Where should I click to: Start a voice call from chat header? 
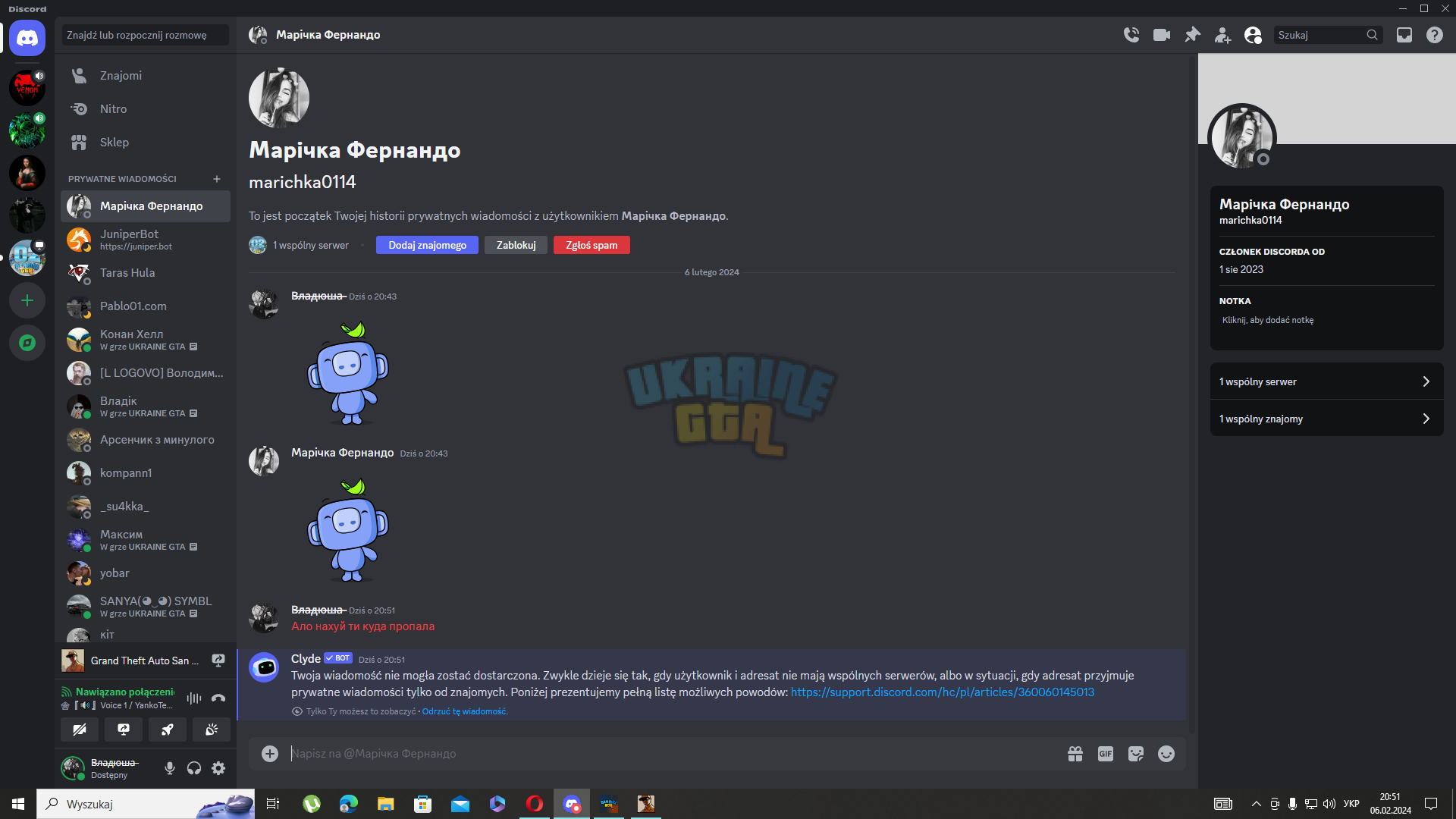tap(1131, 35)
